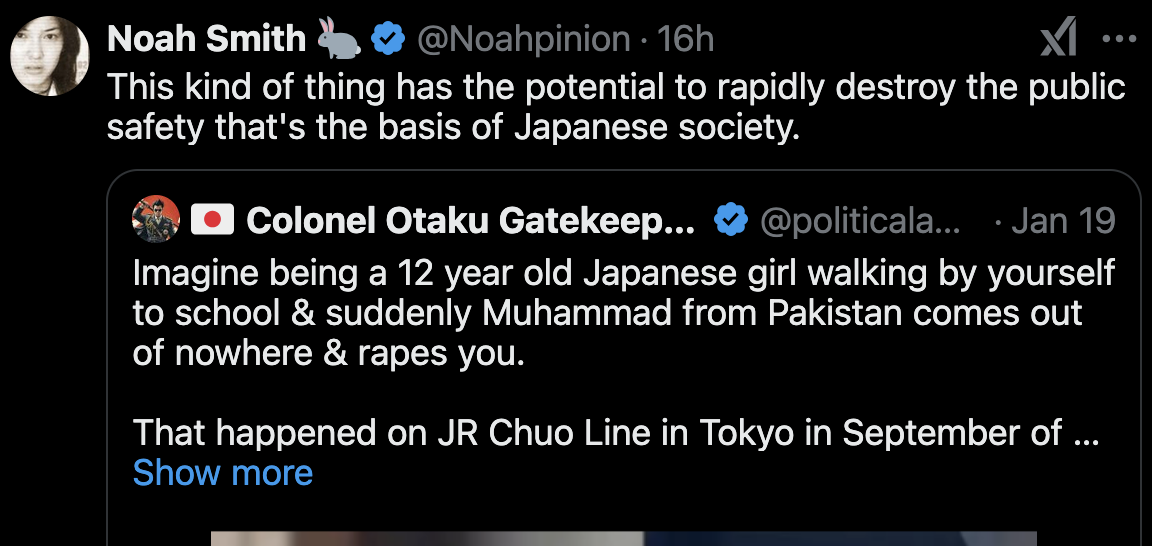Expand the quoted tweet with Show more

(x=222, y=472)
